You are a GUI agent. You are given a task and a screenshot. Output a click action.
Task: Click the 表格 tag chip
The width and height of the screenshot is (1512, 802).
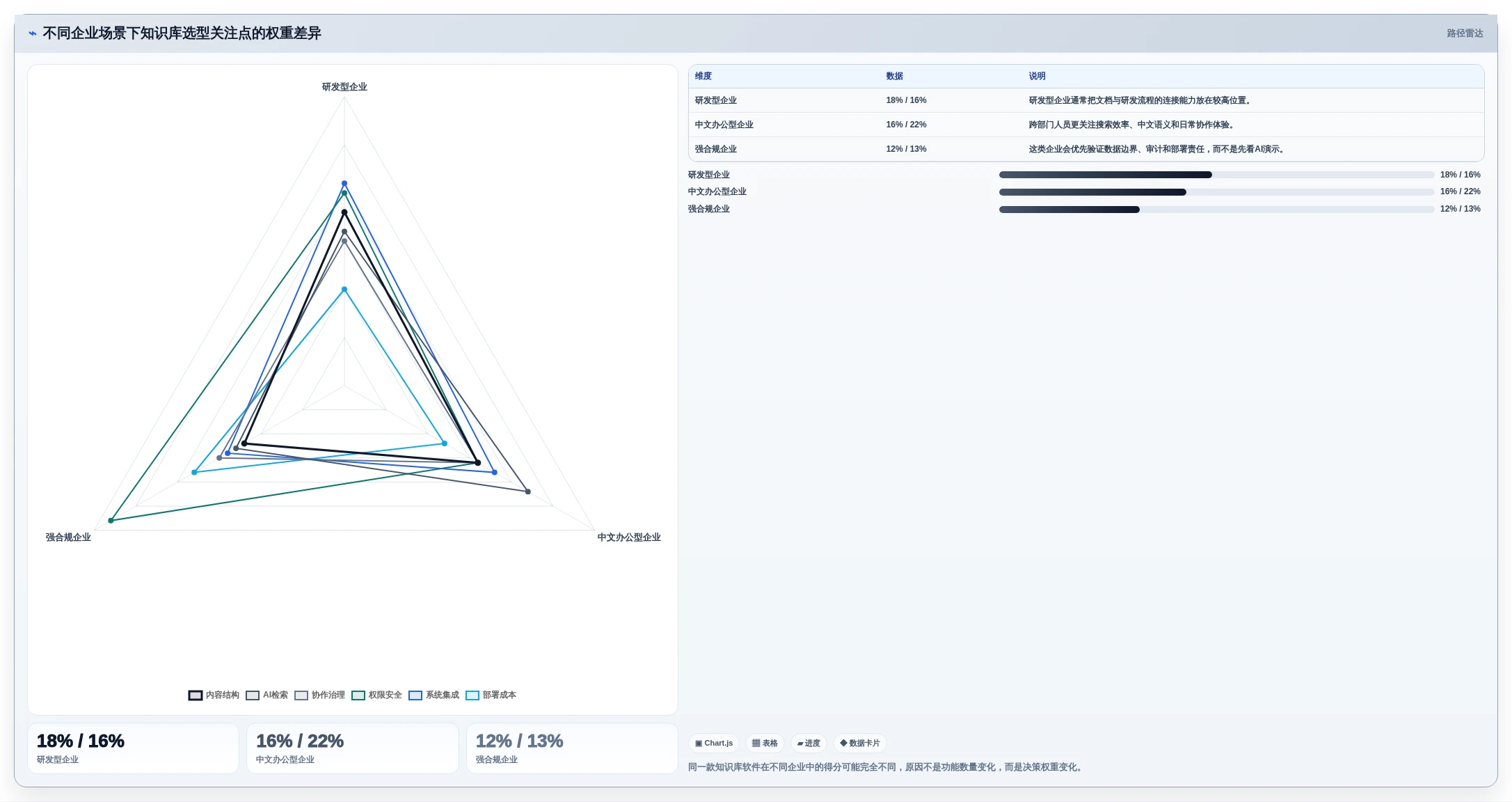click(x=765, y=743)
